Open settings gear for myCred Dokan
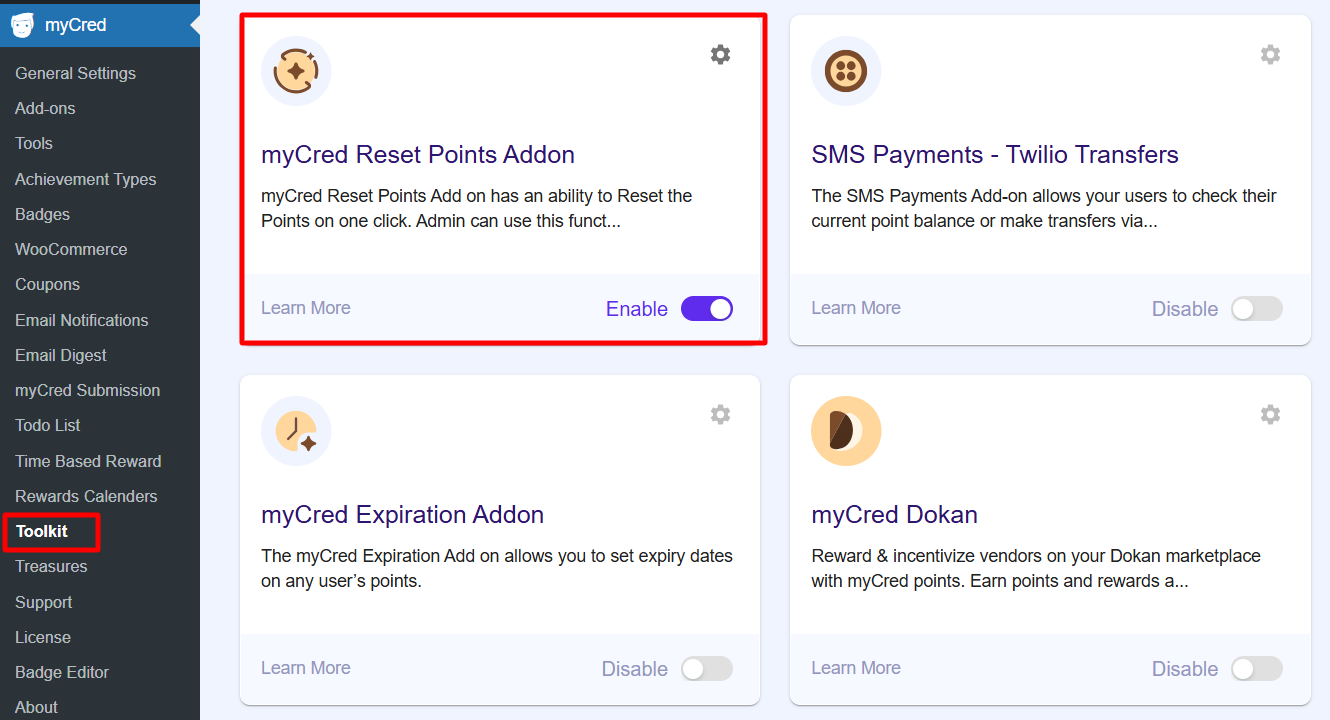Screen dimensions: 1330x720 click(1270, 414)
